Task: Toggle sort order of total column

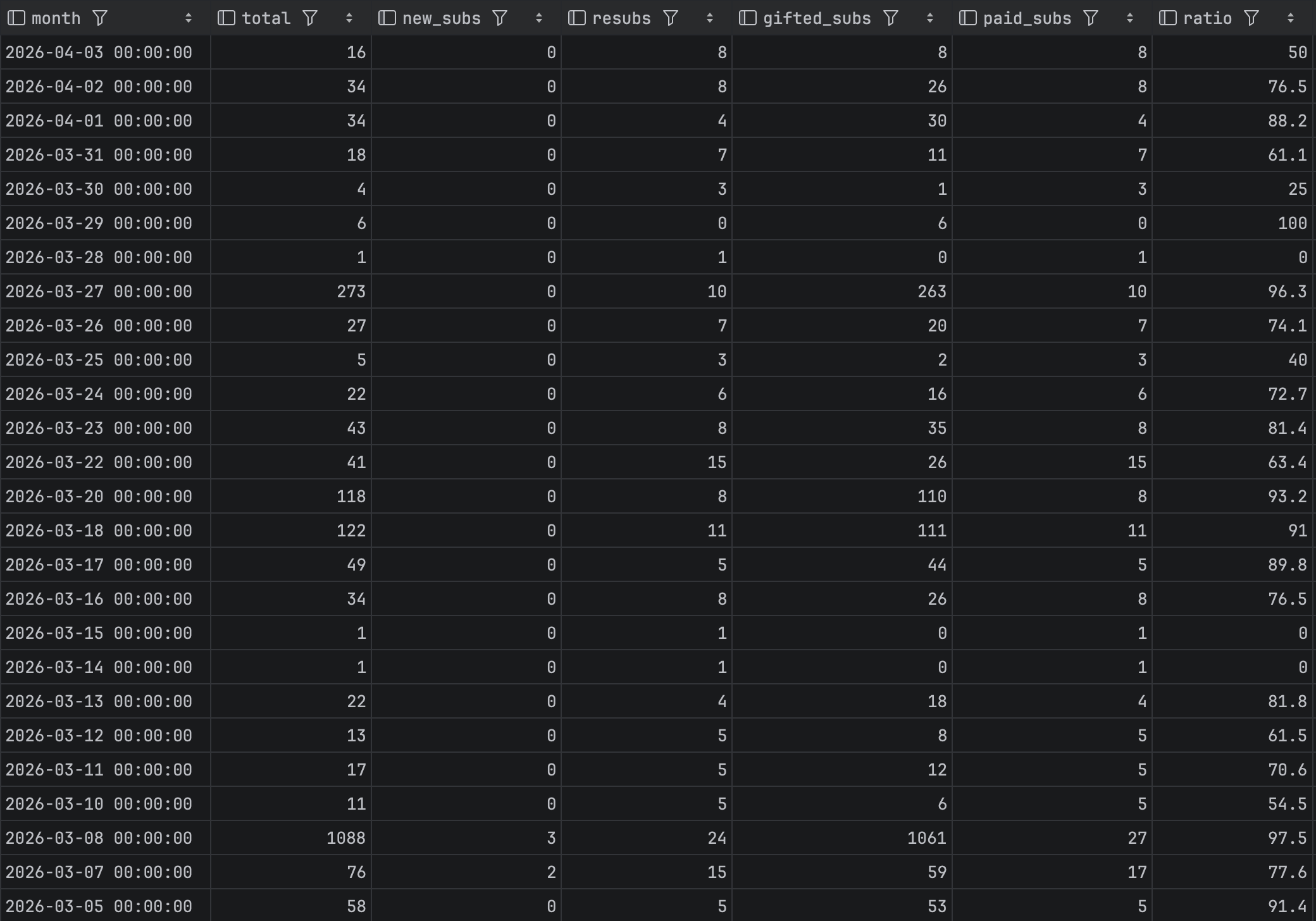Action: (349, 18)
